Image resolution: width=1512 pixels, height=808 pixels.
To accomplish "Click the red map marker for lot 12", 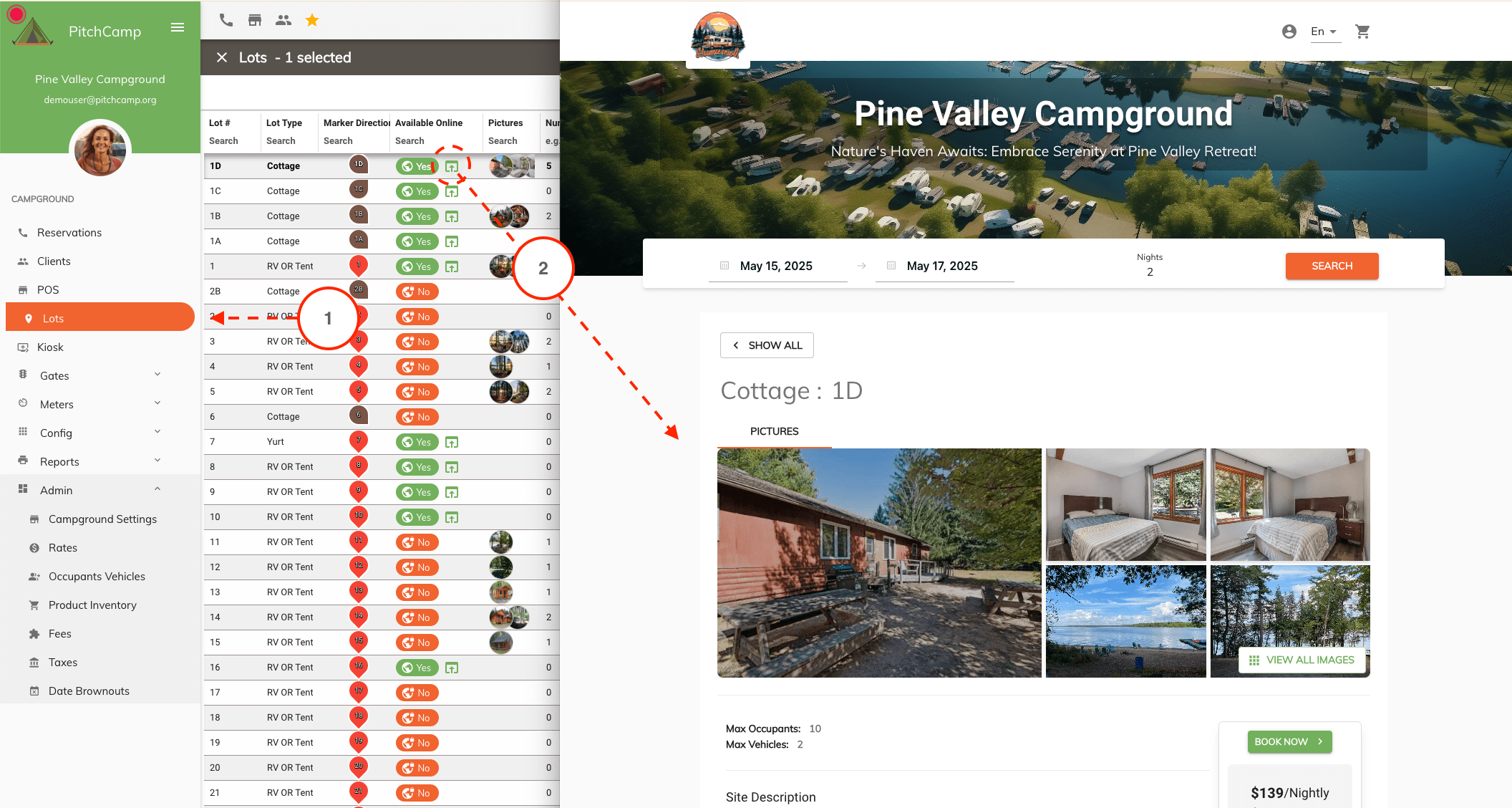I will click(x=359, y=567).
